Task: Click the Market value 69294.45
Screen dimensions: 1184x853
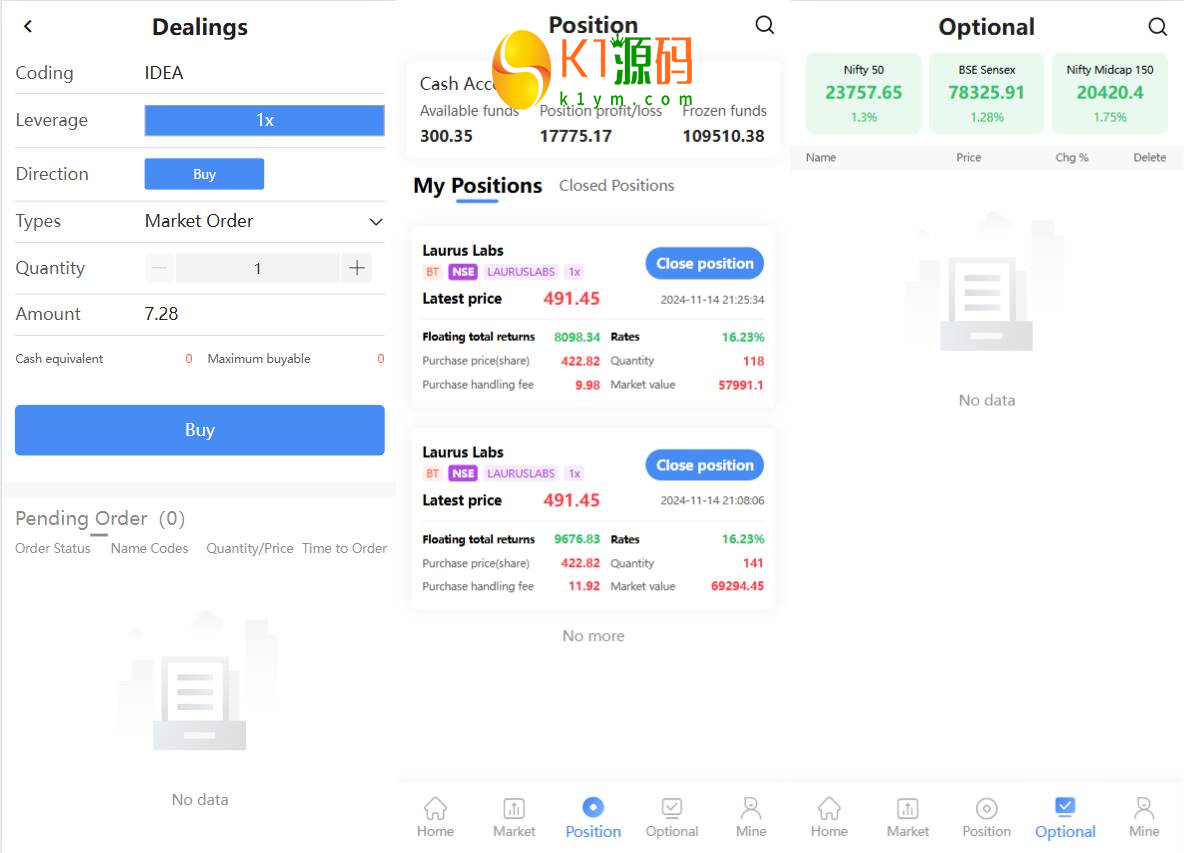Action: coord(737,586)
